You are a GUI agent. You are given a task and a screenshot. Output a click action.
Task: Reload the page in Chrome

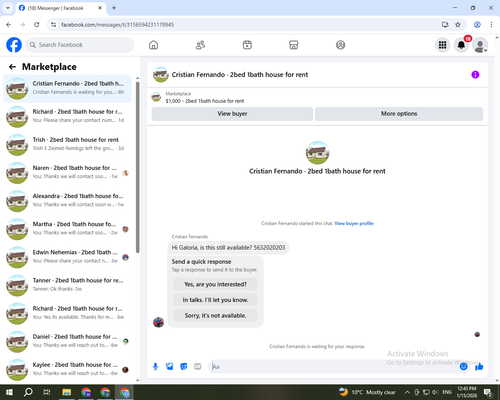[x=37, y=25]
